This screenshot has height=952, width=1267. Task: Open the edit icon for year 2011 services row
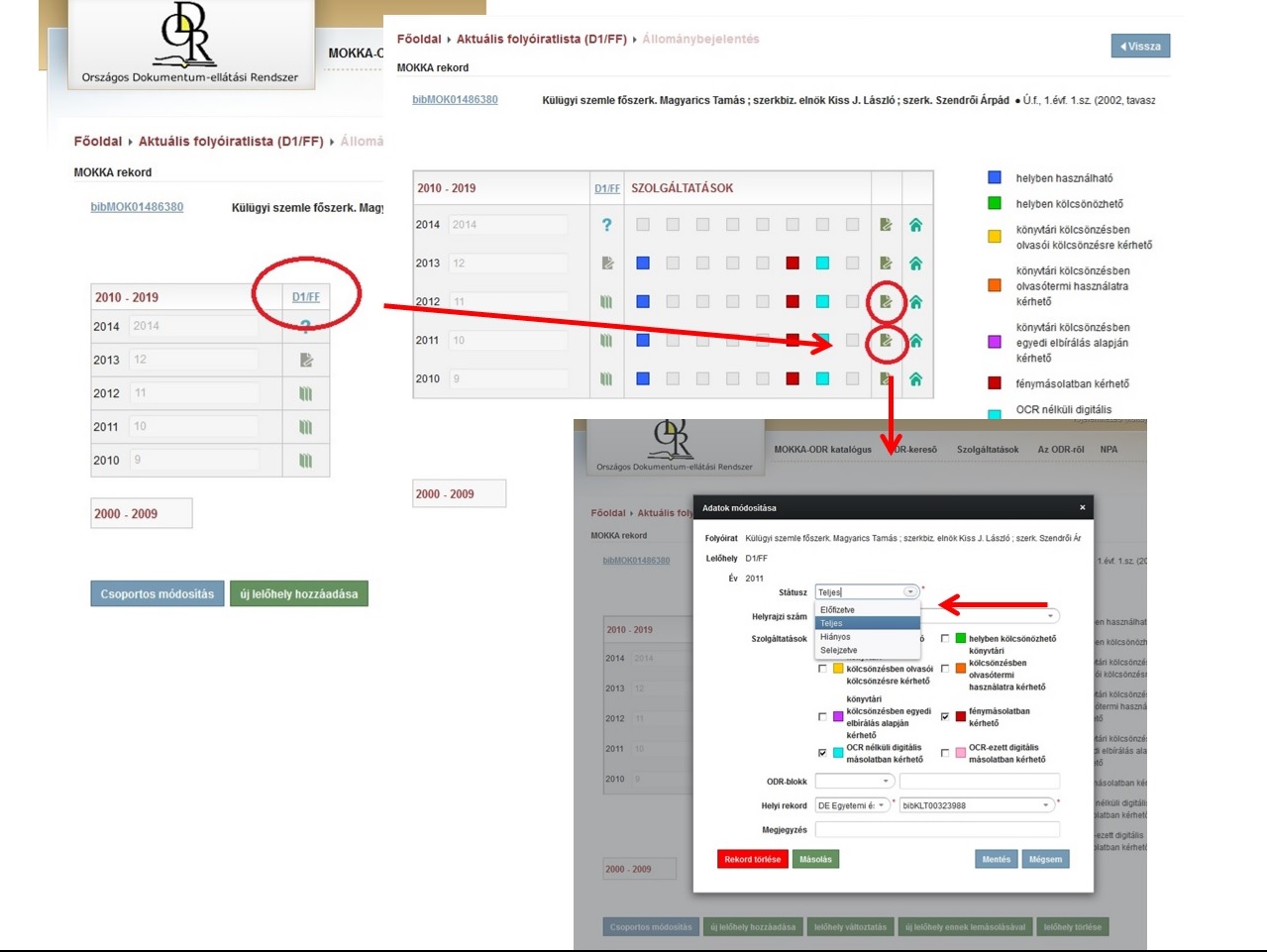pyautogui.click(x=886, y=340)
